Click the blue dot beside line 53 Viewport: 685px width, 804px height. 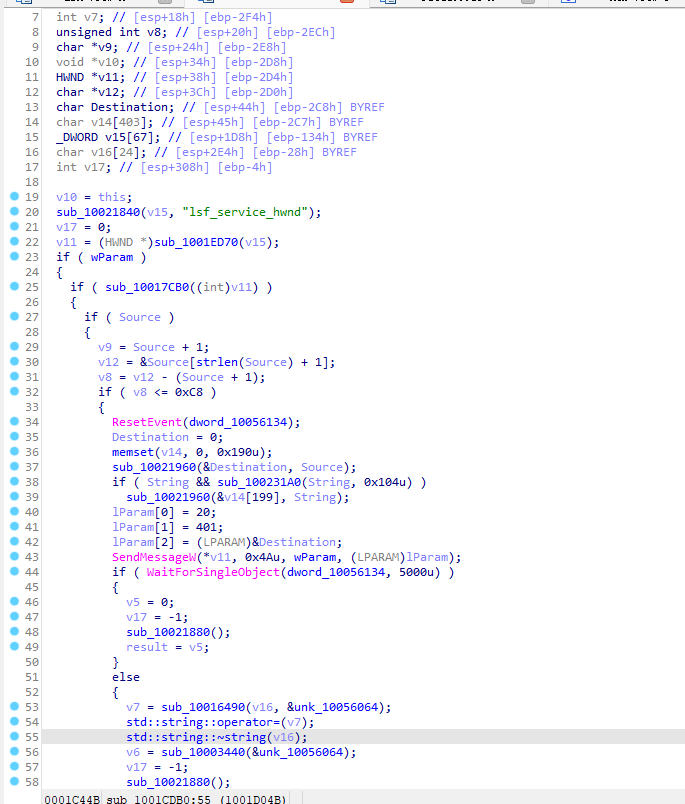14,707
